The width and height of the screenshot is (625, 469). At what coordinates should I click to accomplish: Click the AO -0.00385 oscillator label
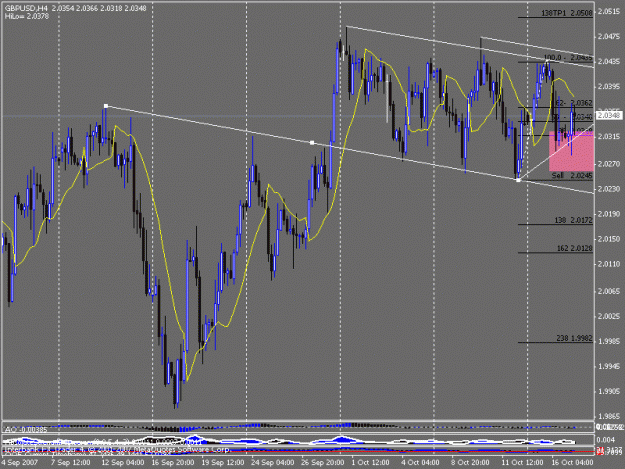click(26, 430)
